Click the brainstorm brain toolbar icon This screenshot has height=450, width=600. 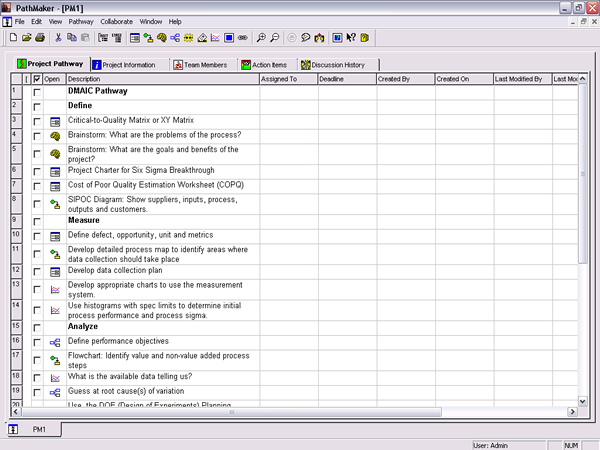pos(161,38)
